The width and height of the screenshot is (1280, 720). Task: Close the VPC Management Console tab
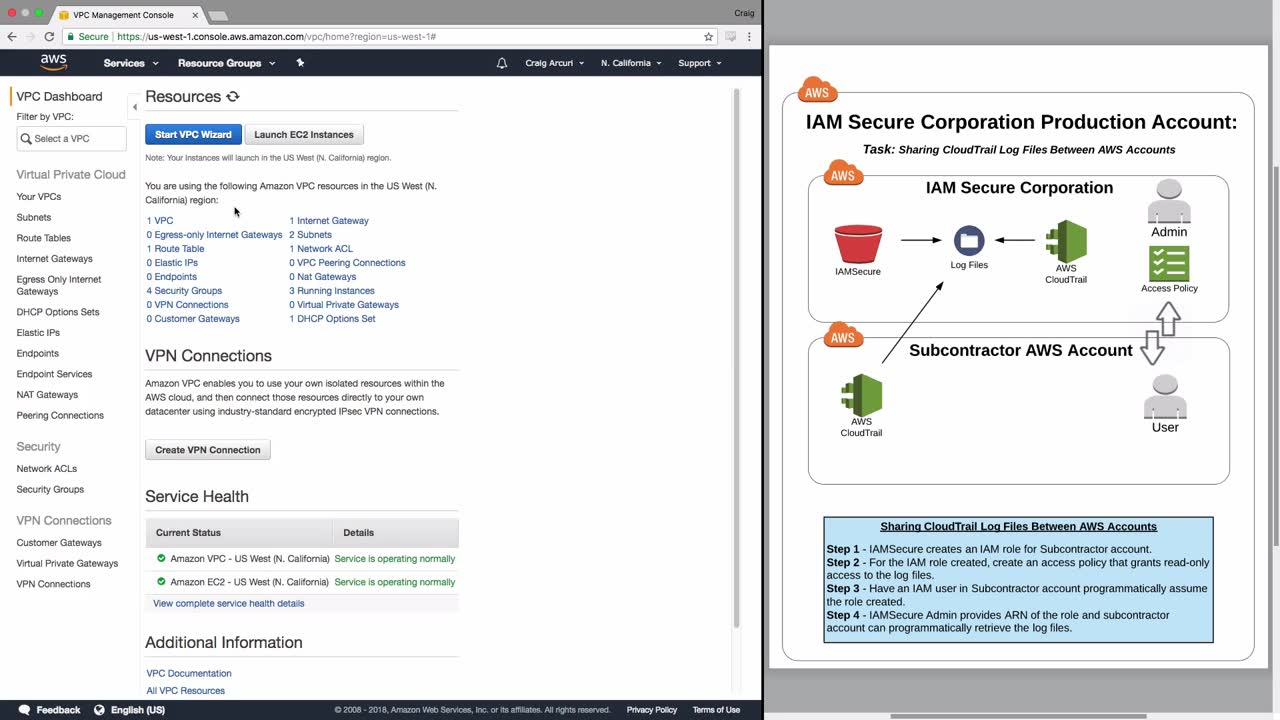pyautogui.click(x=195, y=15)
